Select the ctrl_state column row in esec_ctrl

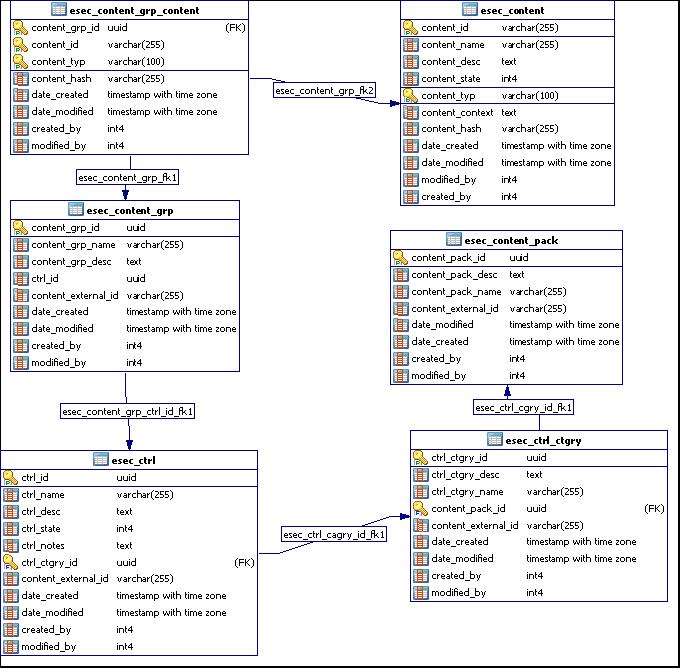click(41, 529)
